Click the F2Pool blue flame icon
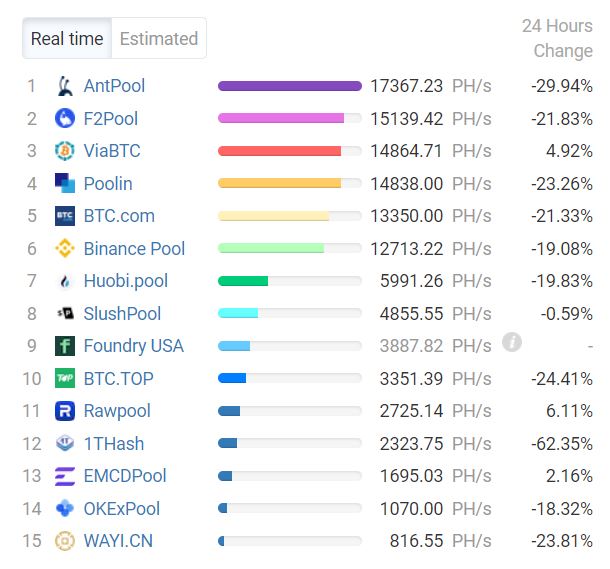Viewport: 610px width, 569px height. (x=65, y=118)
